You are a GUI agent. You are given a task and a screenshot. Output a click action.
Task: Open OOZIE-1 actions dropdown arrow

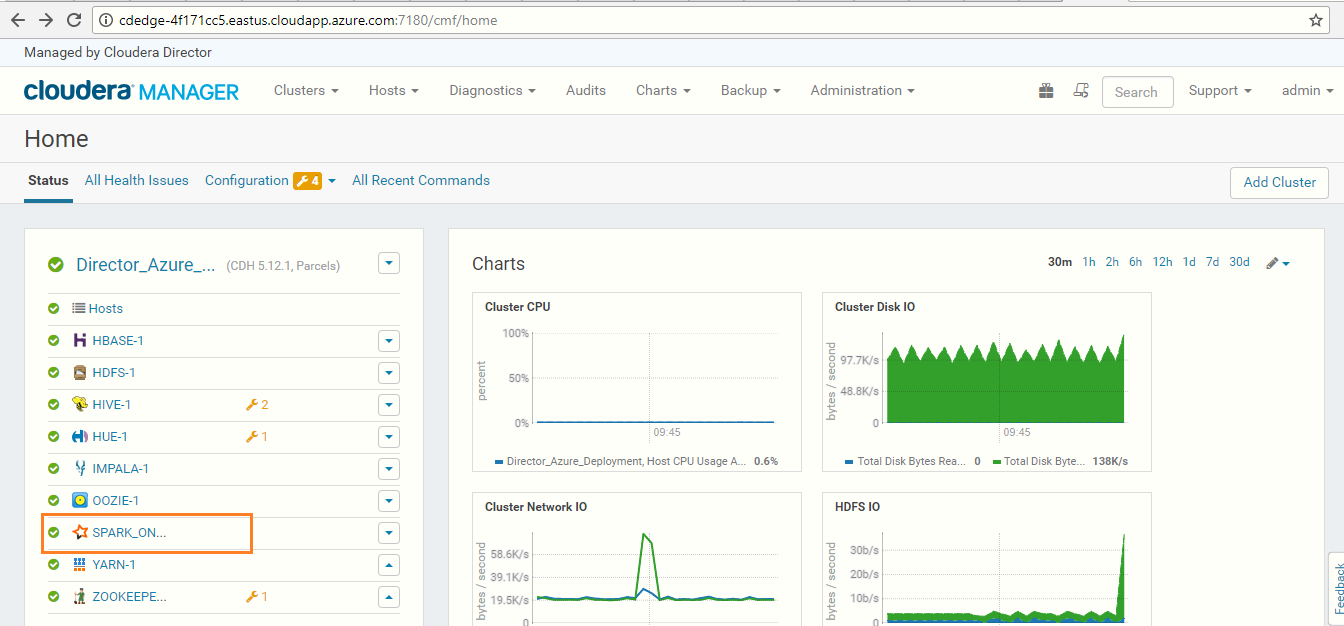(389, 501)
